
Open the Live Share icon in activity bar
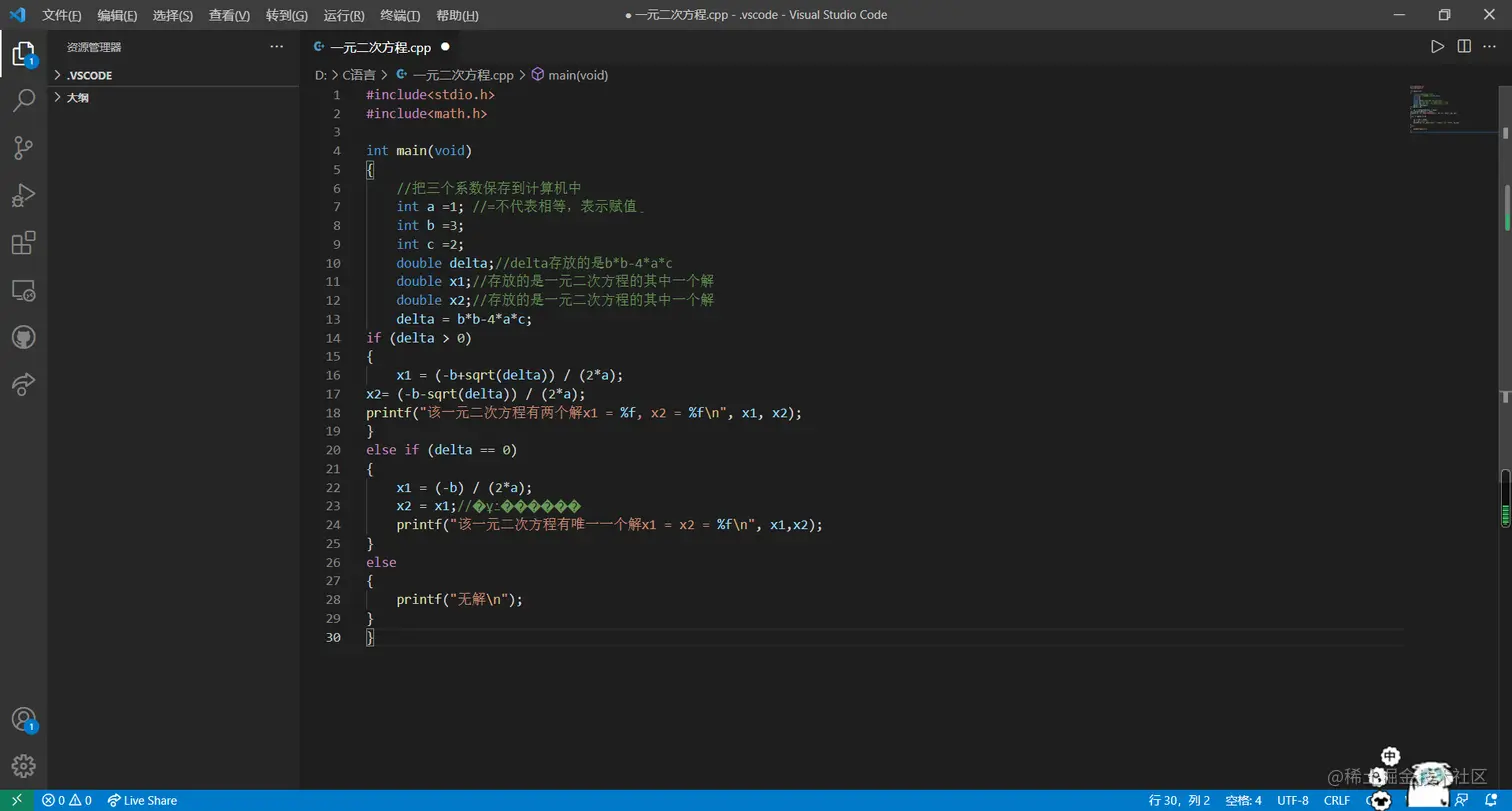click(23, 385)
